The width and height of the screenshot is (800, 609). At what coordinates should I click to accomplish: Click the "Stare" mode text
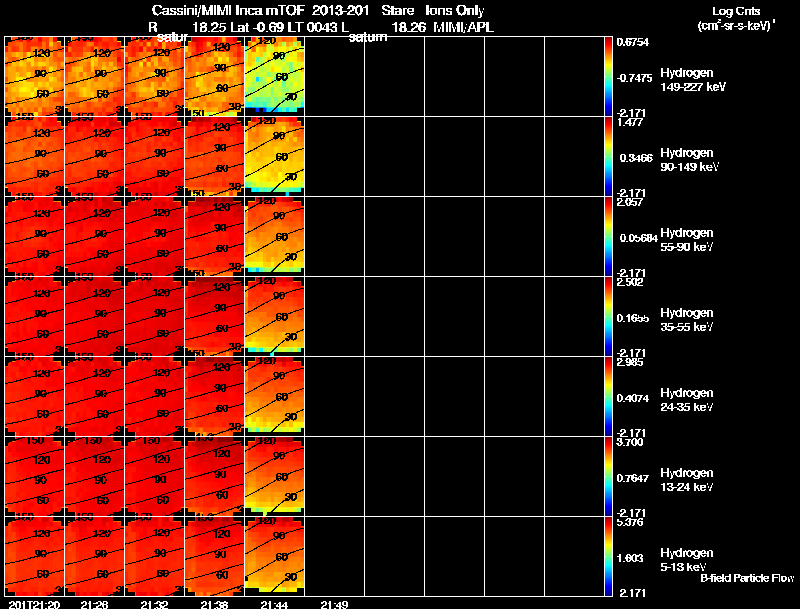(397, 11)
